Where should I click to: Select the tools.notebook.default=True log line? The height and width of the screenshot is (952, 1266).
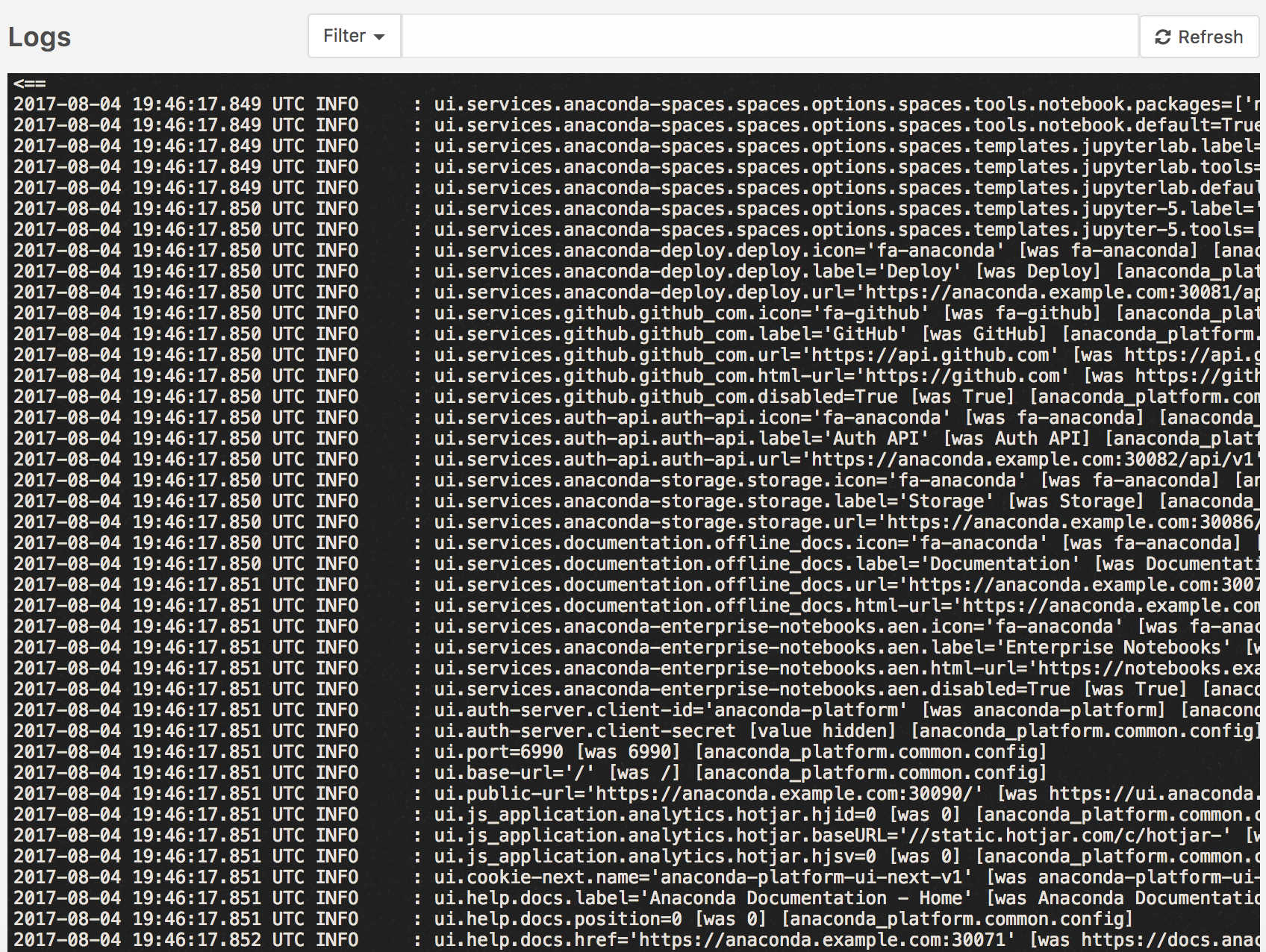click(637, 125)
